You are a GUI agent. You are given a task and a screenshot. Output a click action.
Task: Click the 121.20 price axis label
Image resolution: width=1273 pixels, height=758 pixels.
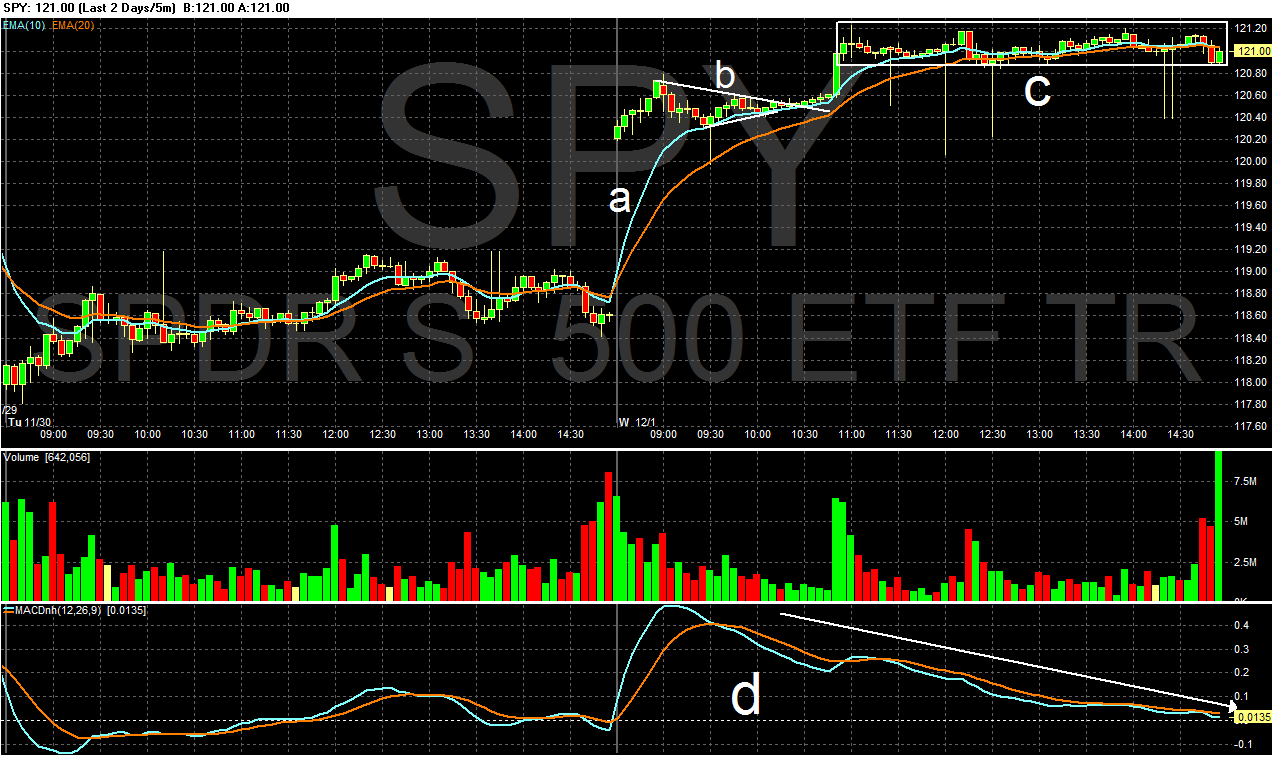tap(1253, 29)
